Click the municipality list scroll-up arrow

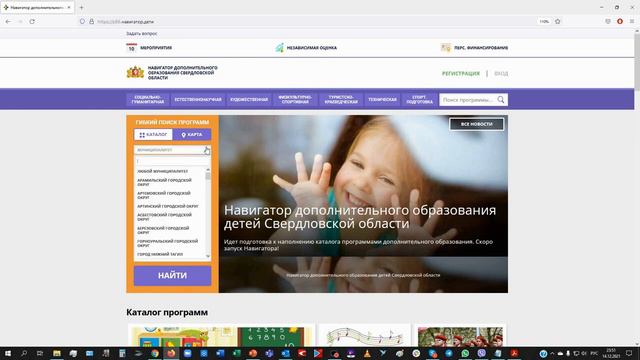208,169
